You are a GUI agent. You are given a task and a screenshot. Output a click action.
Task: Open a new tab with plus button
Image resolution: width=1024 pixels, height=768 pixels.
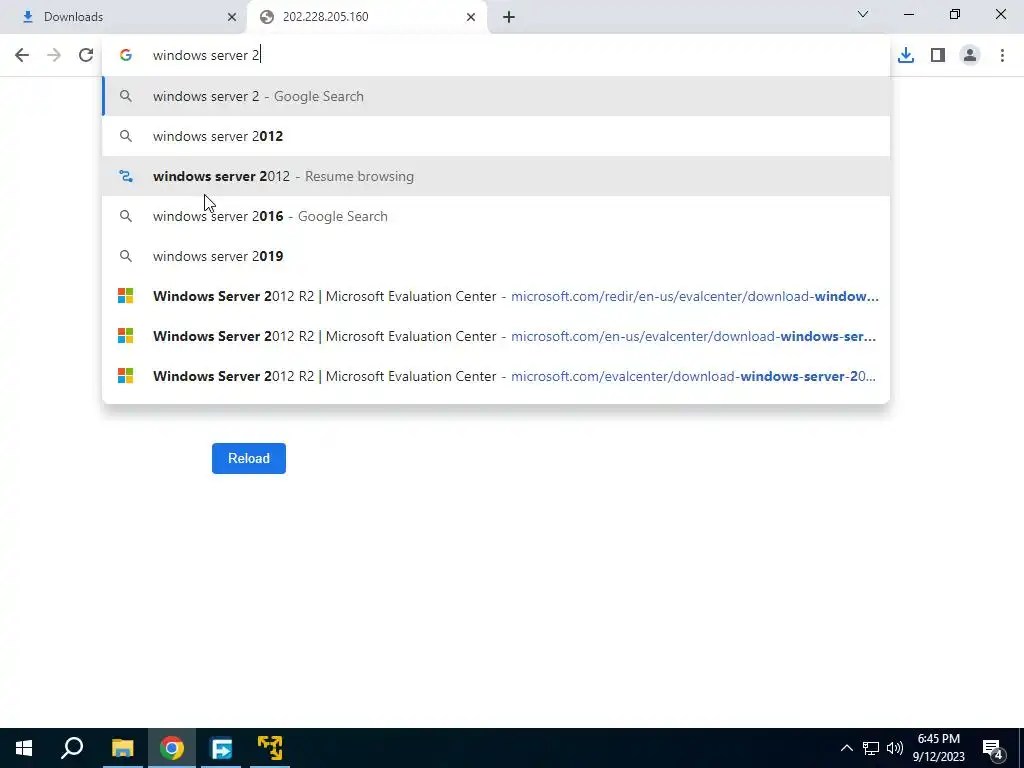pos(509,17)
